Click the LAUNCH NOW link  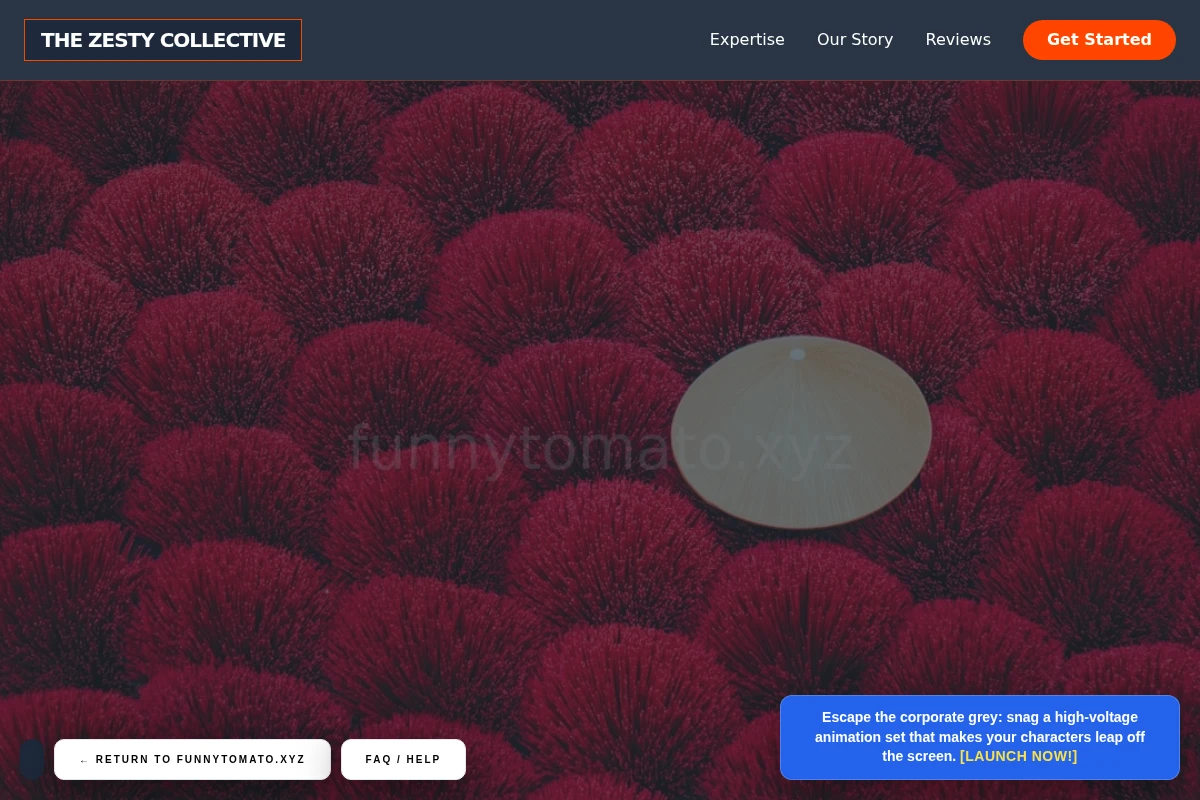(1018, 756)
